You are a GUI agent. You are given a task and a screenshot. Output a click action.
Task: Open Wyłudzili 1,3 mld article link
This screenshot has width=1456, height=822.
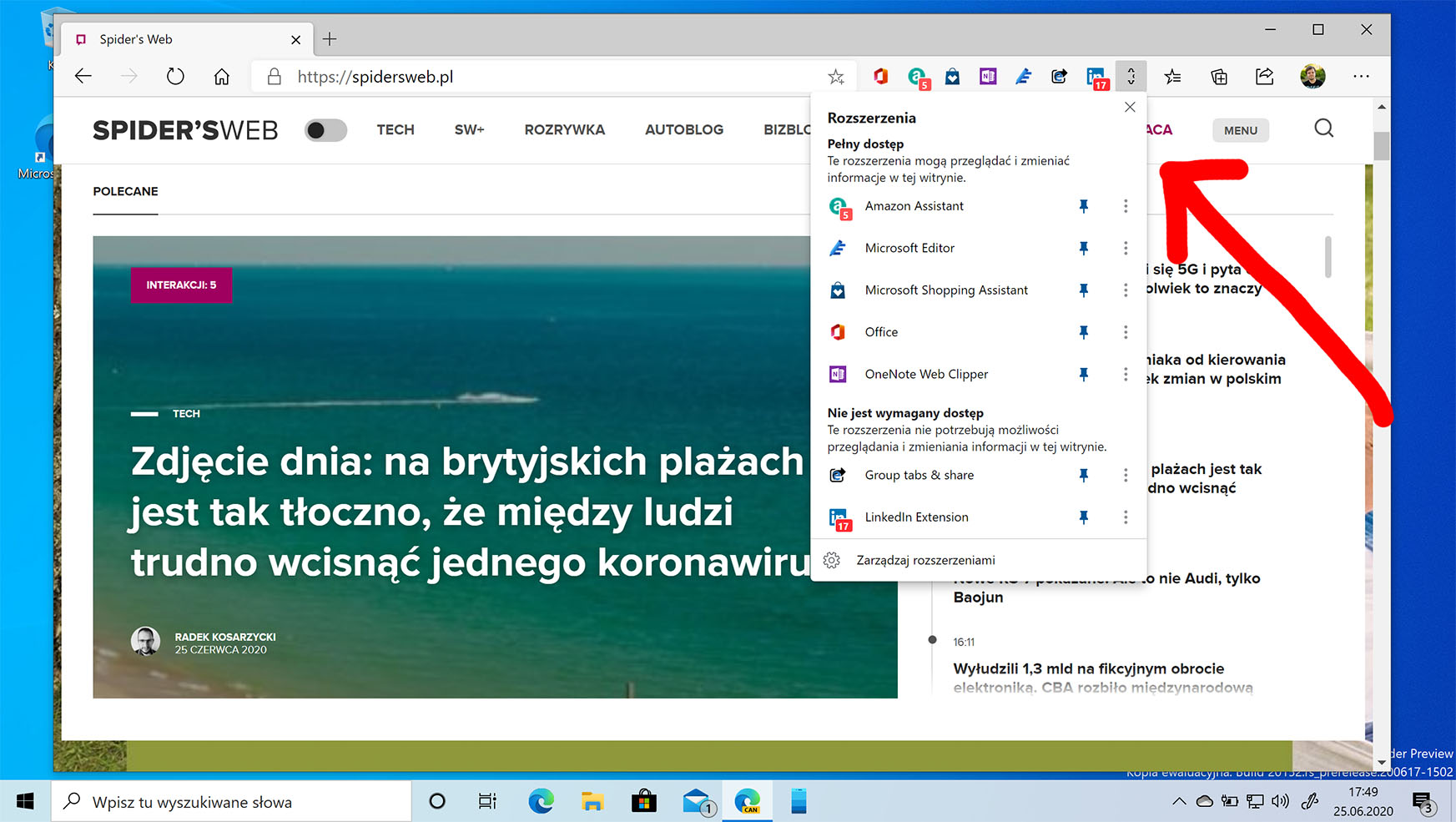pos(1103,678)
